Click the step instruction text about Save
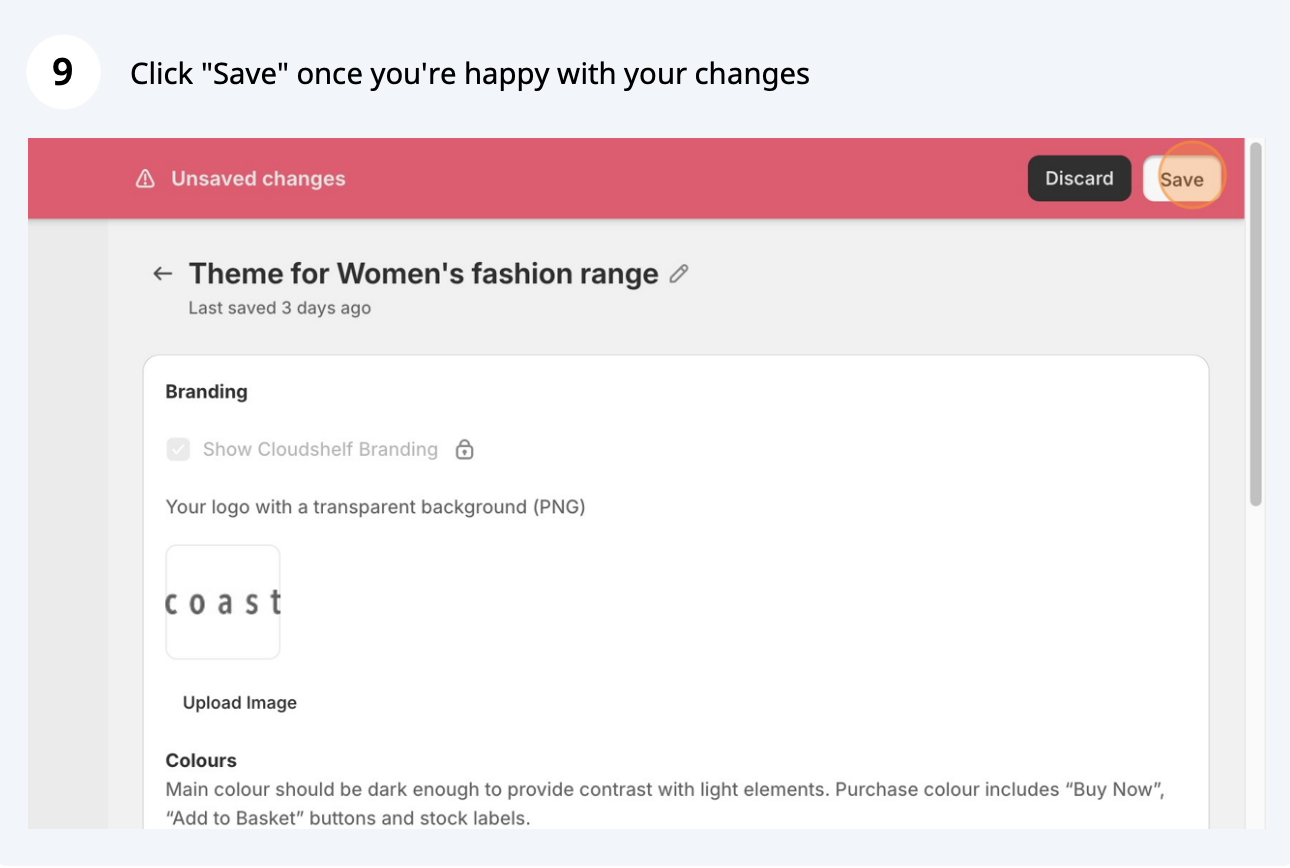The height and width of the screenshot is (868, 1290). (x=470, y=73)
